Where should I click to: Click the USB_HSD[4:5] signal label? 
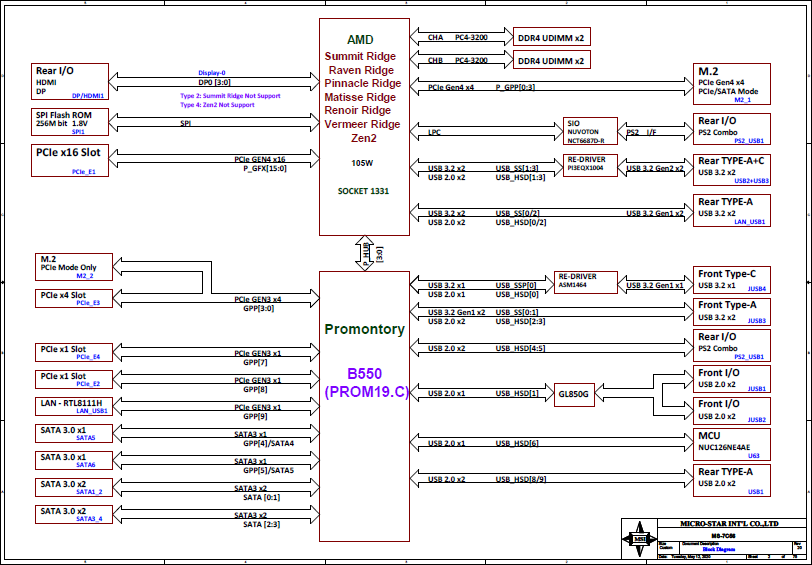click(520, 348)
